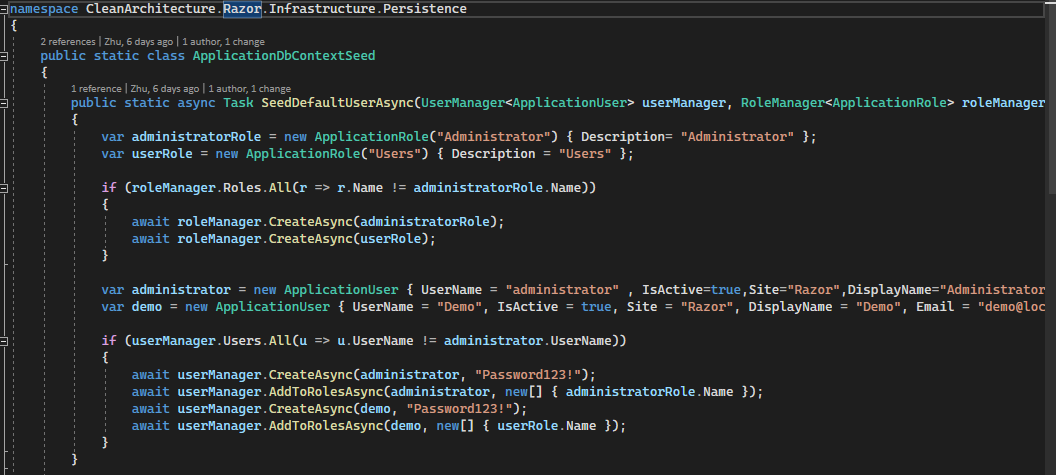Open "1 author, 1 change" above ApplicationDbContextSeed
Viewport: 1056px width, 475px height.
point(224,42)
